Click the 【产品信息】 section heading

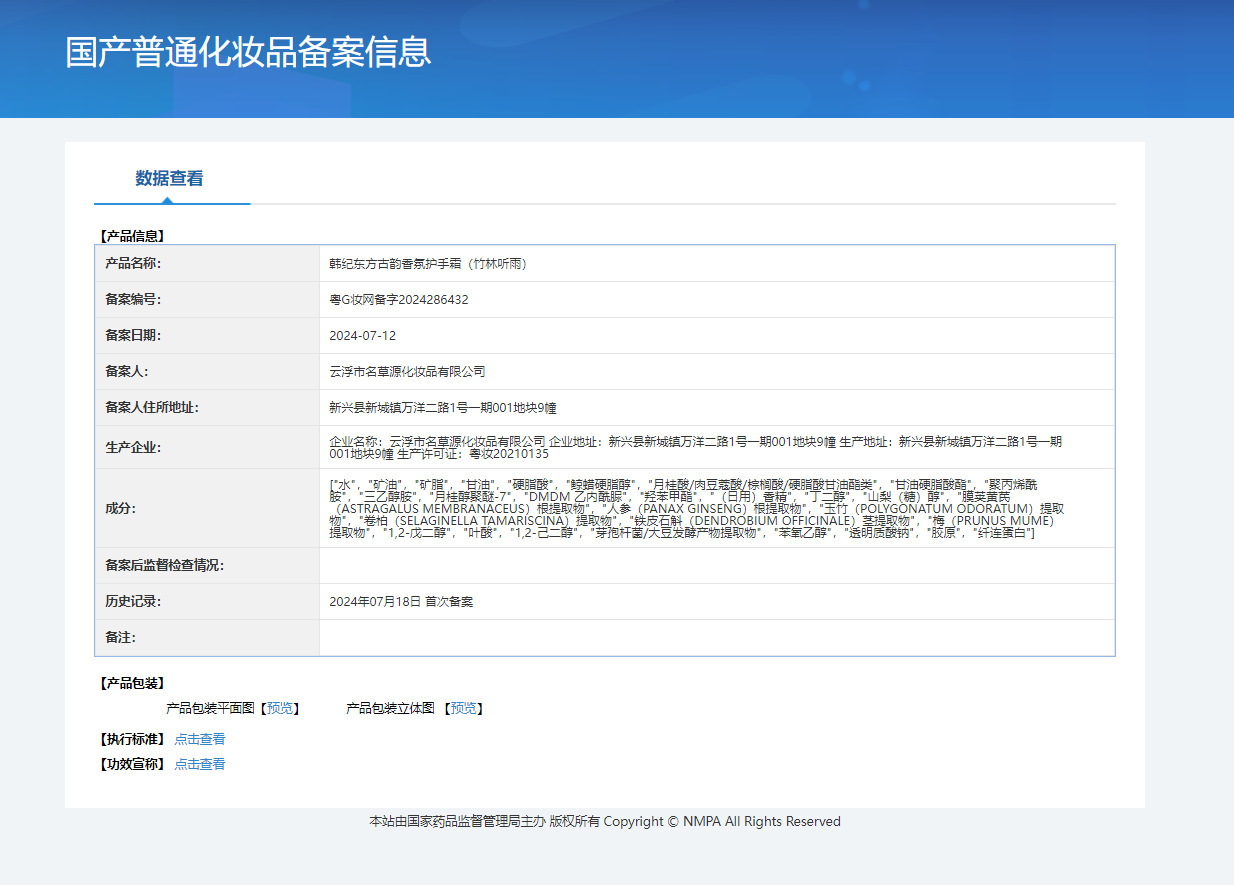[131, 236]
